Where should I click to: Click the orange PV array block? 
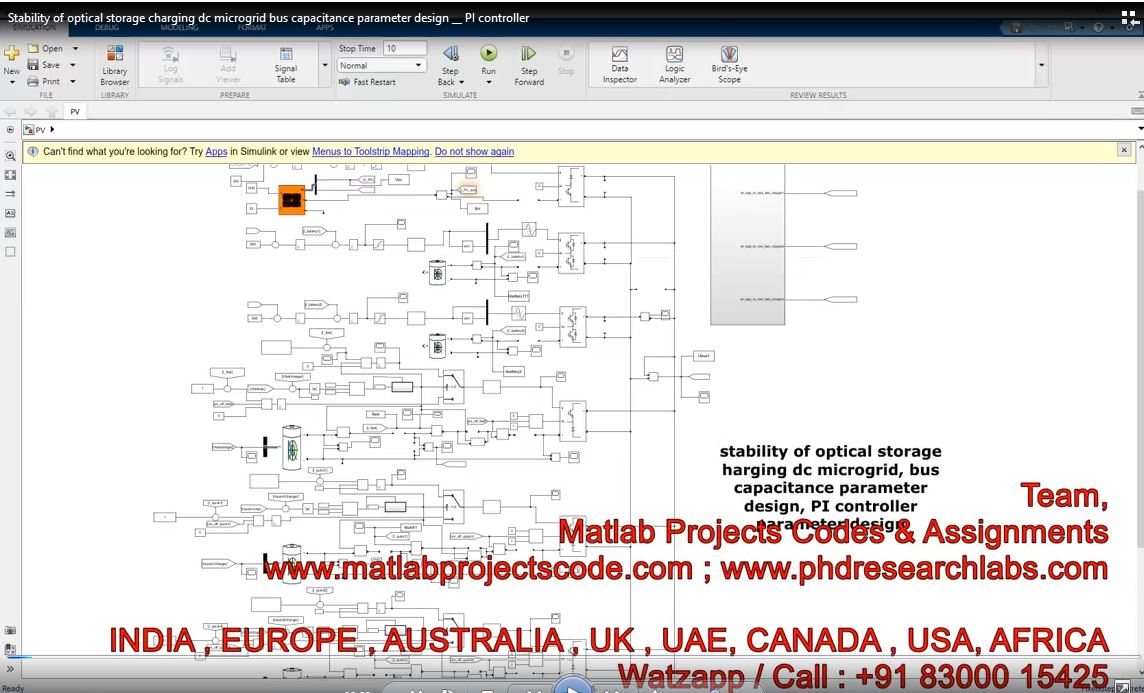291,199
